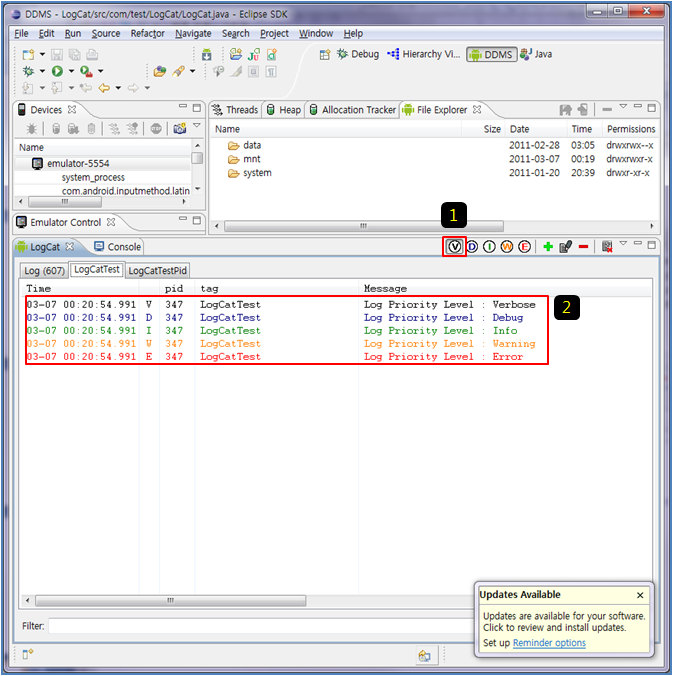Click the Open Perspective icon
The image size is (673, 676).
click(325, 55)
